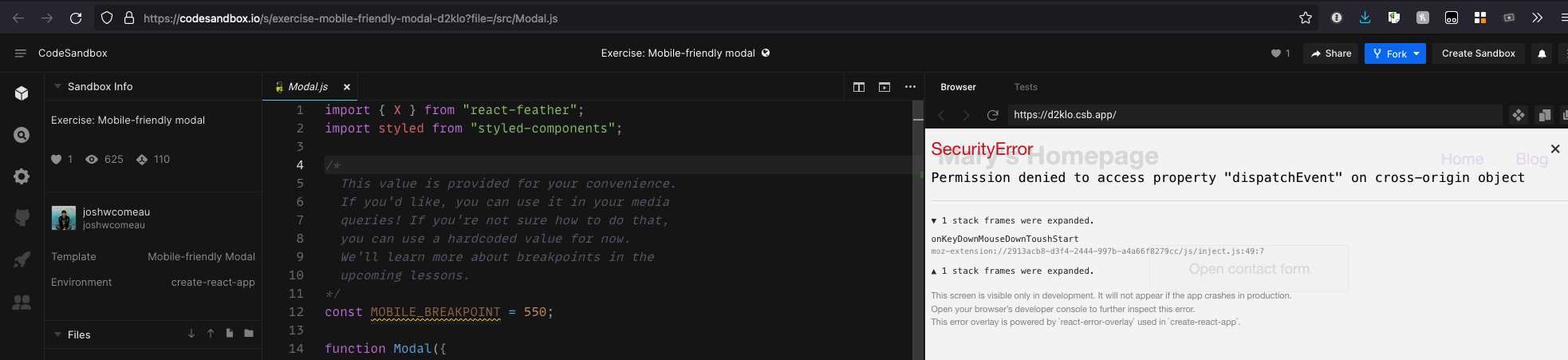Open the Sandbox Info cube icon in sidebar
The width and height of the screenshot is (1568, 360).
point(22,93)
